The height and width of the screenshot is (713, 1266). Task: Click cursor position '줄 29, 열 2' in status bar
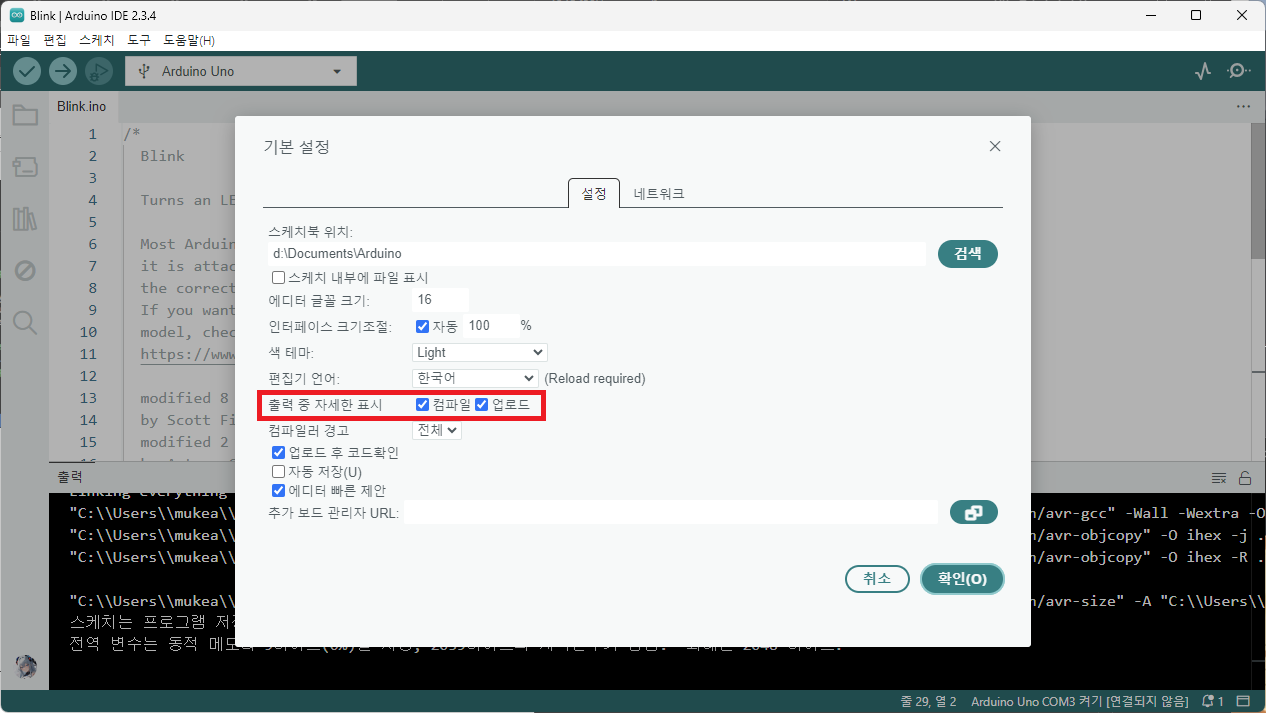[929, 701]
